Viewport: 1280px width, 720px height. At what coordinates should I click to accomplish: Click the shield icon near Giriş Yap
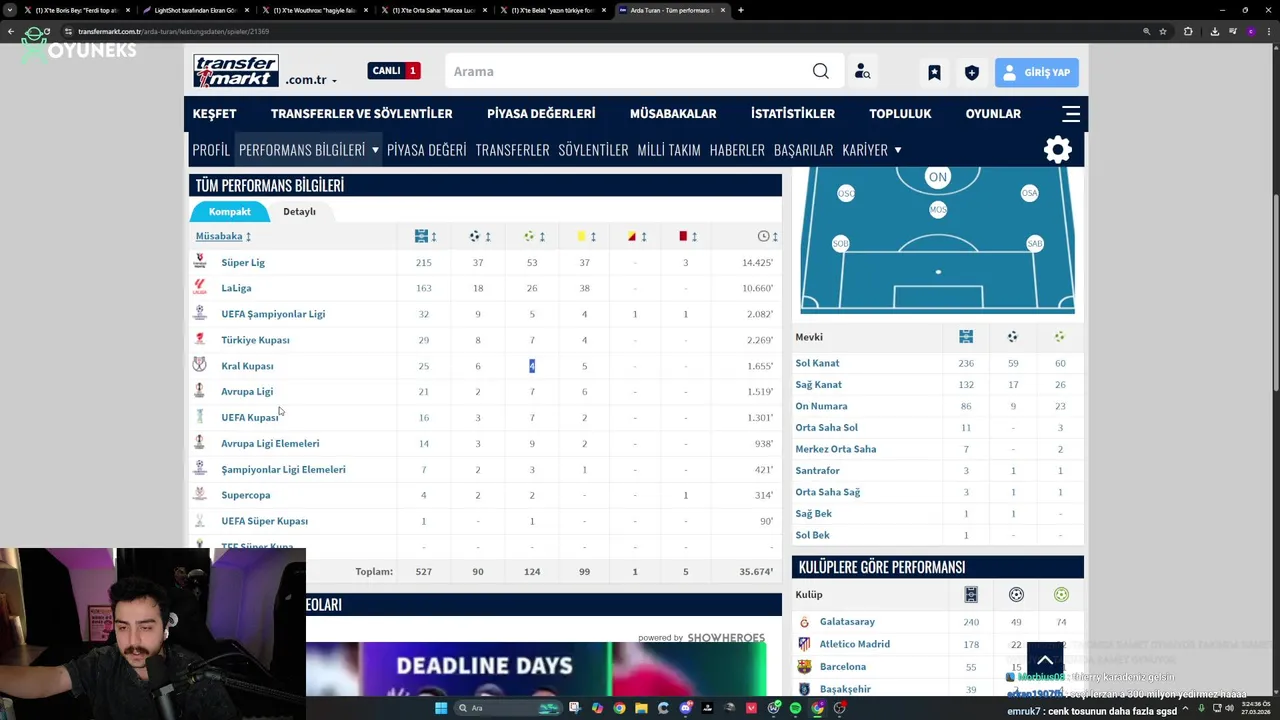click(x=971, y=72)
